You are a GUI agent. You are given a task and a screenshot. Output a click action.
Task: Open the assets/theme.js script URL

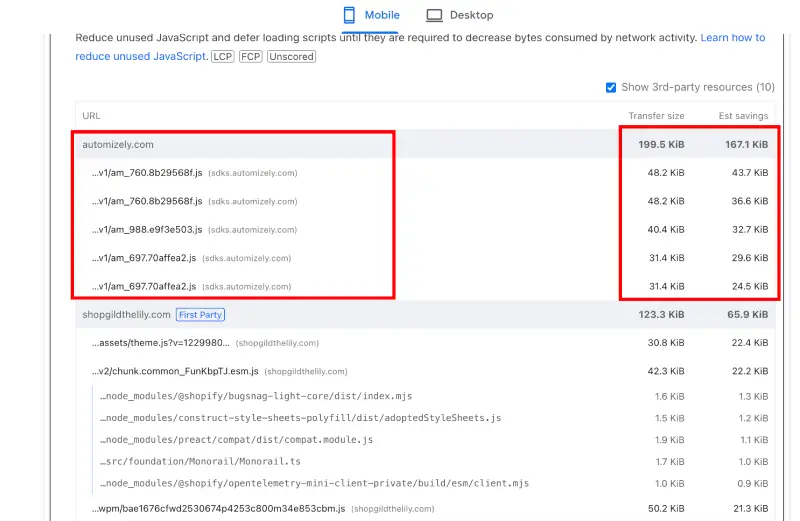coord(160,343)
